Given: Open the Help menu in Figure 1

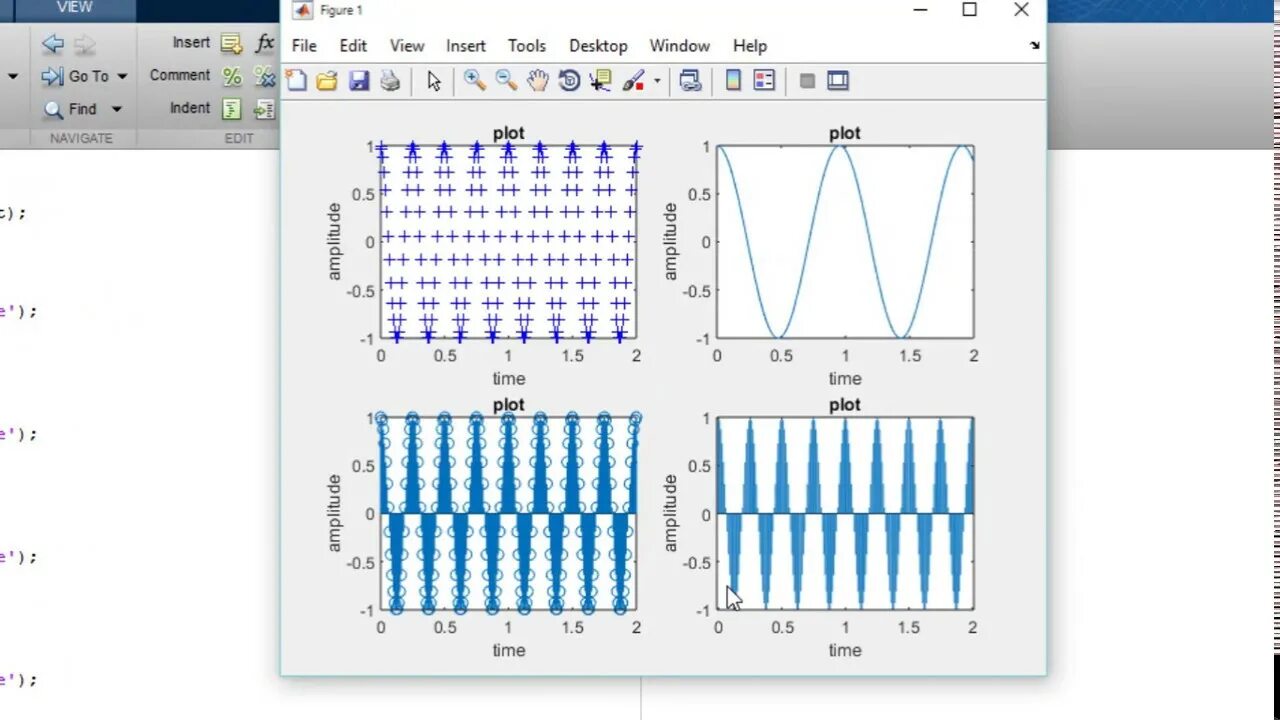Looking at the screenshot, I should coord(750,46).
